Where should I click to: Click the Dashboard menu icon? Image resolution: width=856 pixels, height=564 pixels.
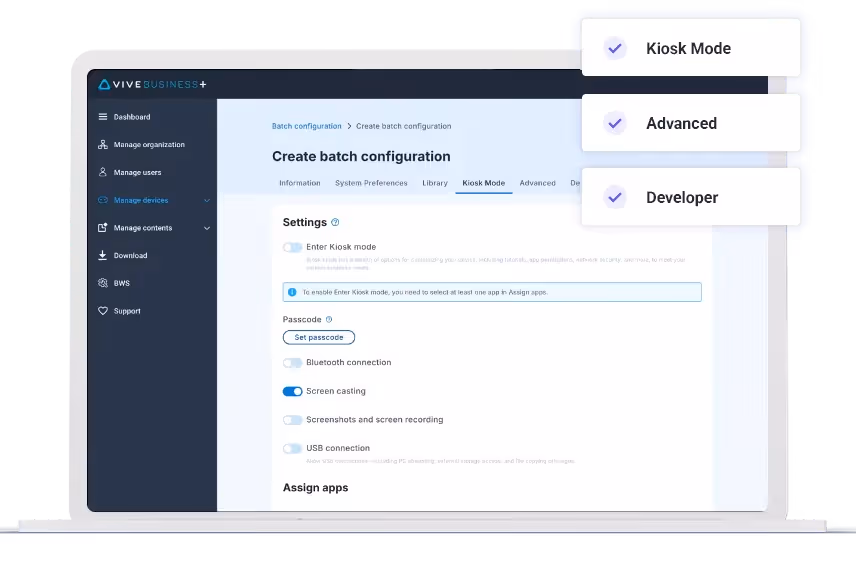pos(103,116)
